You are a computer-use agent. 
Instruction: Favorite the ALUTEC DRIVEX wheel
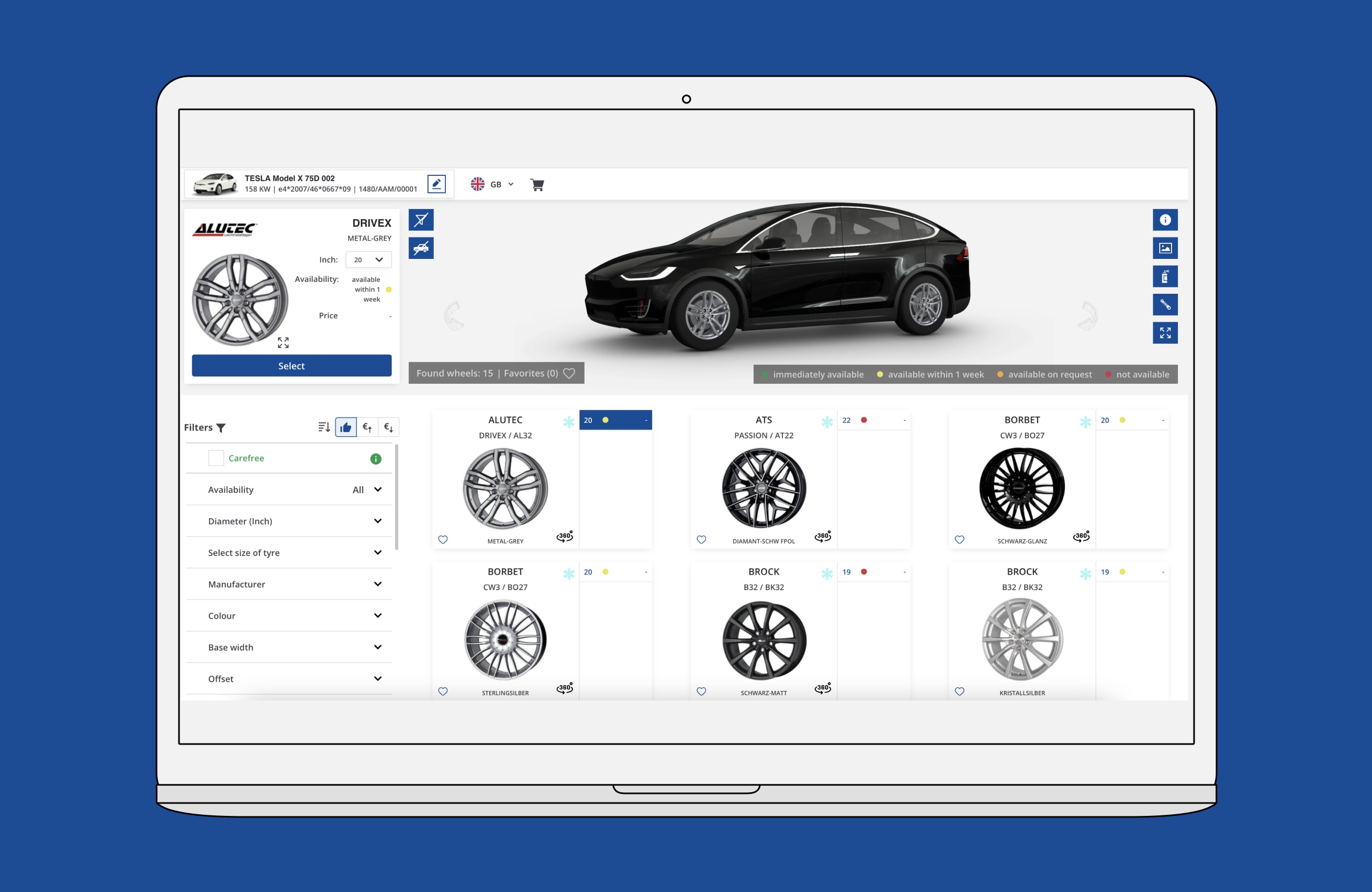(x=443, y=540)
